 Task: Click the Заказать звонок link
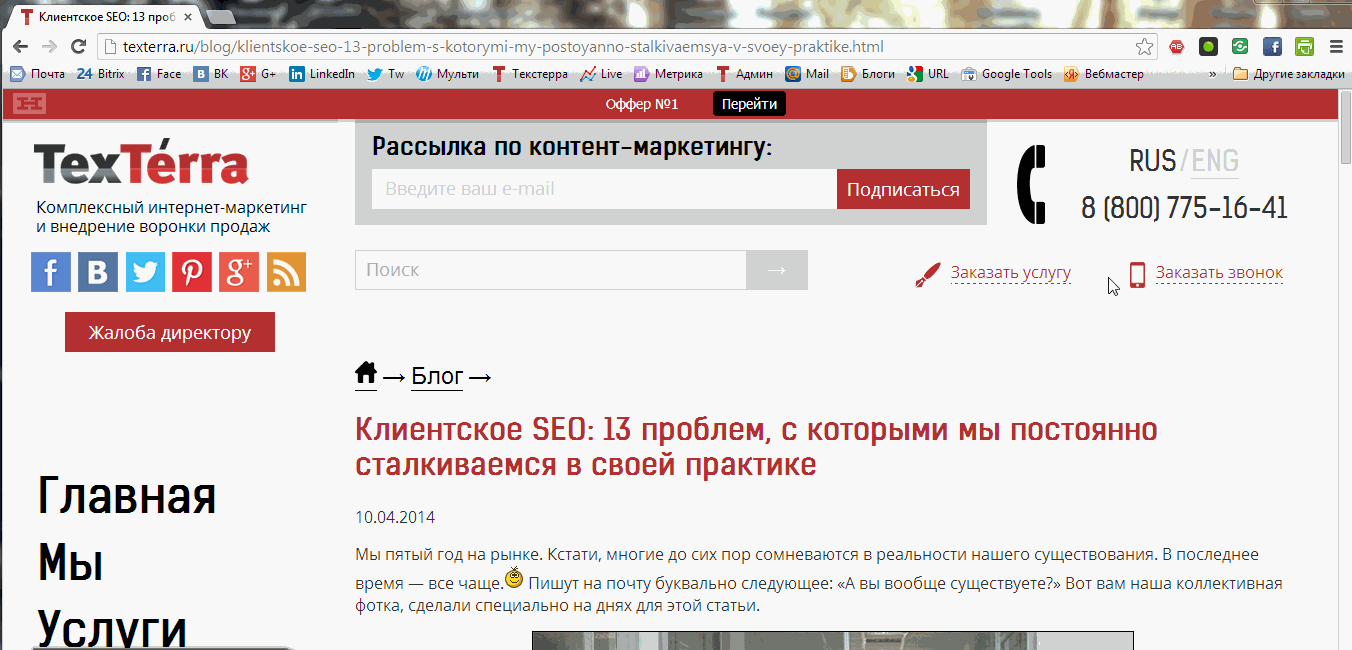pyautogui.click(x=1219, y=272)
